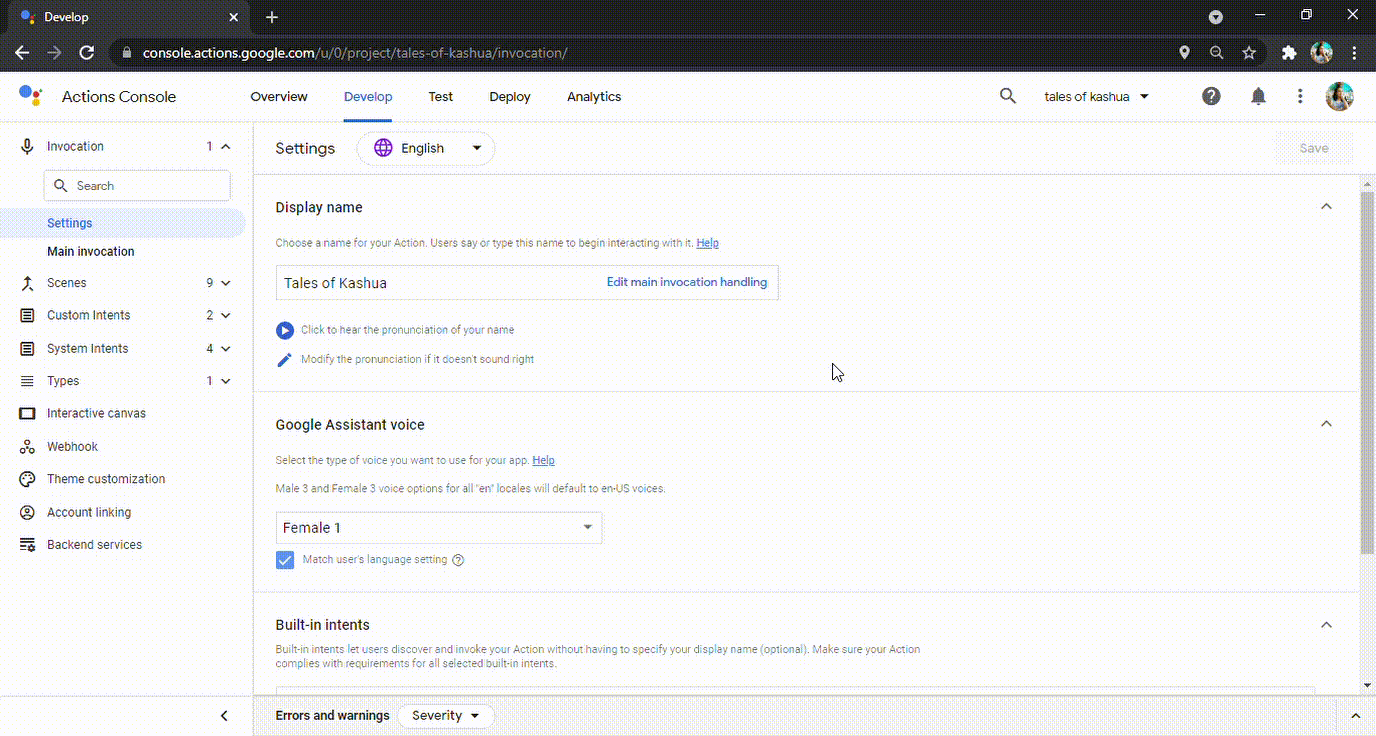Image resolution: width=1376 pixels, height=736 pixels.
Task: Click the Types icon in sidebar
Action: [x=28, y=381]
